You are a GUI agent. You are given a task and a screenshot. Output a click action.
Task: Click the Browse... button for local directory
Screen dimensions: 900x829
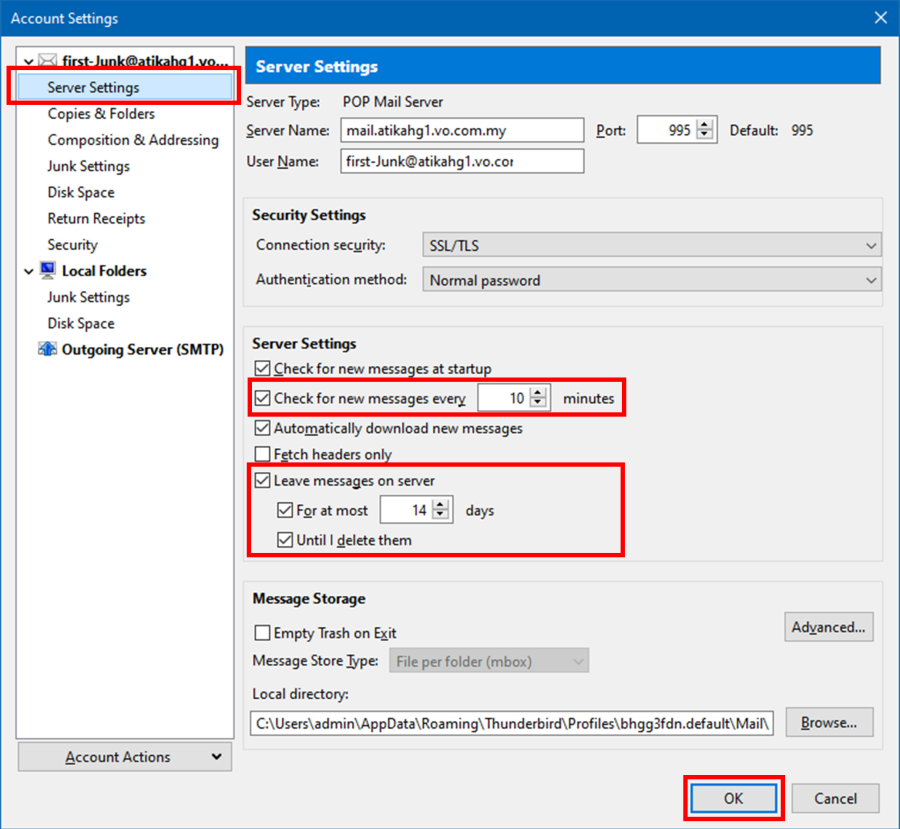tap(828, 722)
